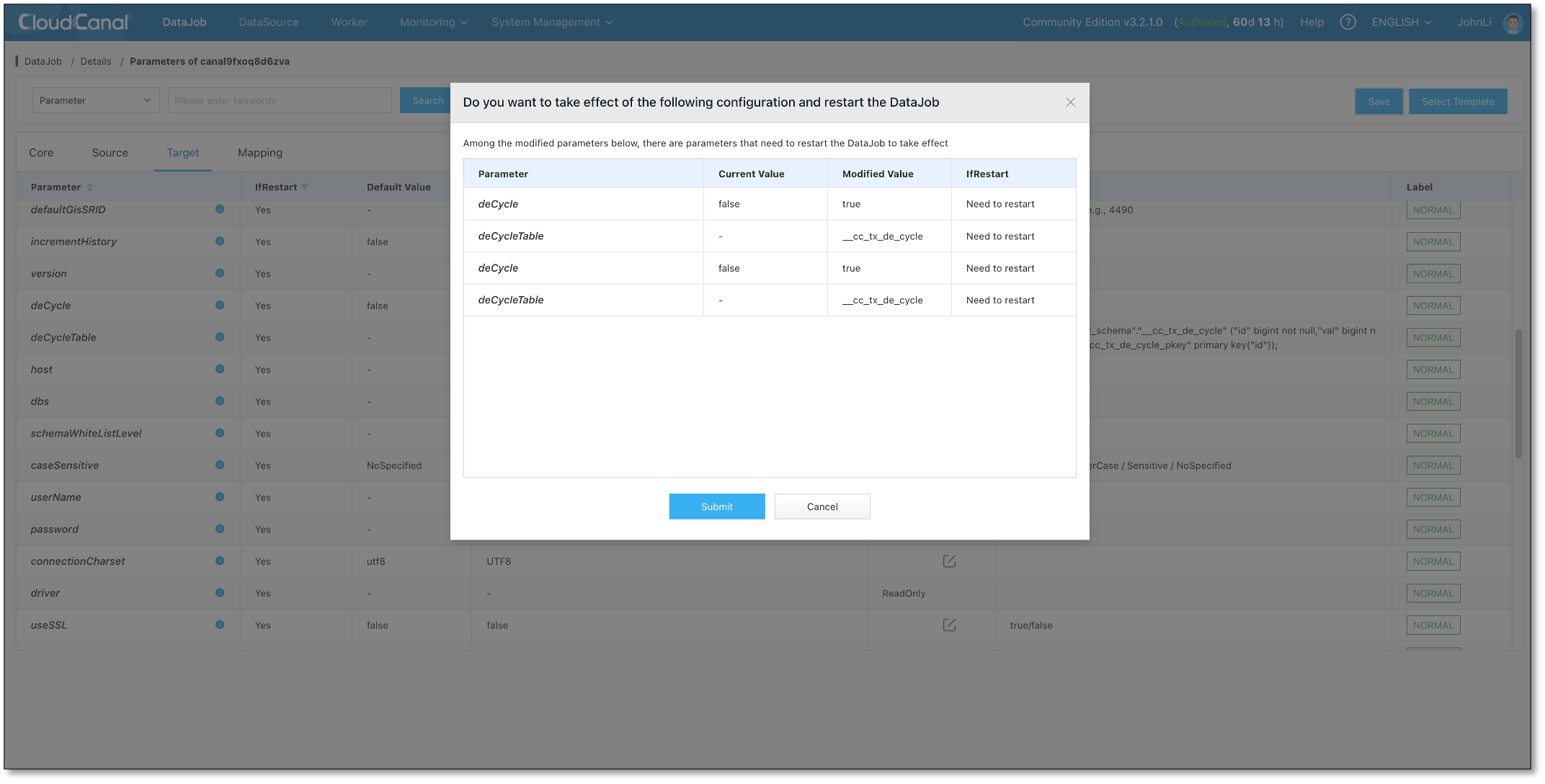The width and height of the screenshot is (1545, 784).
Task: Sort by Parameter column arrows
Action: click(90, 187)
